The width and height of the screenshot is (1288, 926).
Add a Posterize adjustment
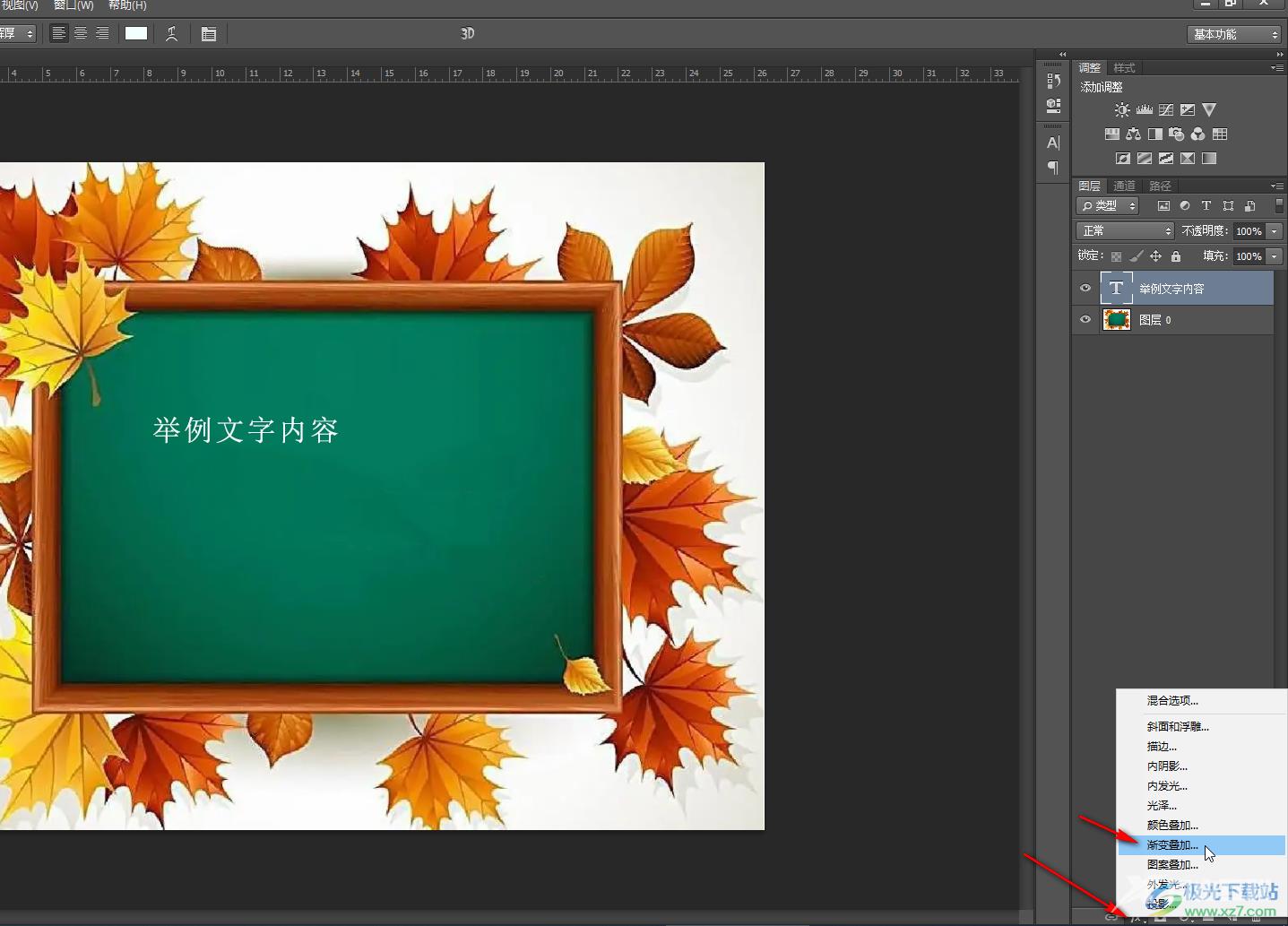click(x=1145, y=158)
